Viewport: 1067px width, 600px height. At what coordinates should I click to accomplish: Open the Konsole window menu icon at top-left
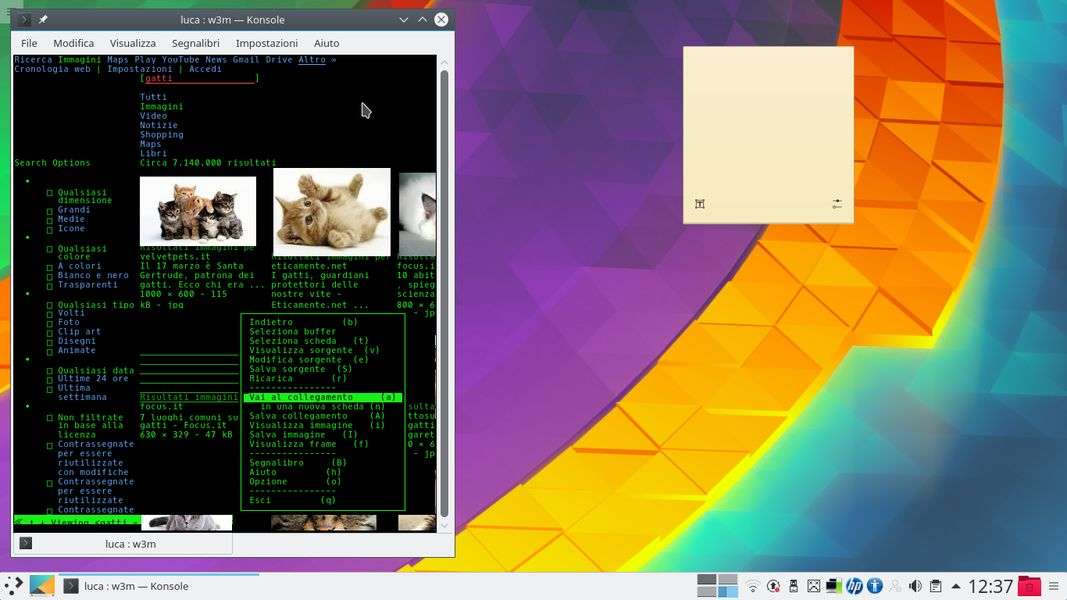click(x=24, y=20)
